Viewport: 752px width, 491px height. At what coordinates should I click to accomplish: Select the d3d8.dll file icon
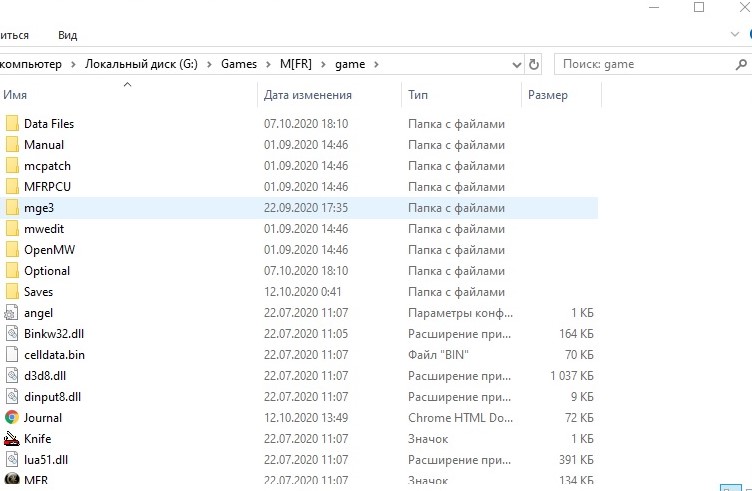click(12, 376)
